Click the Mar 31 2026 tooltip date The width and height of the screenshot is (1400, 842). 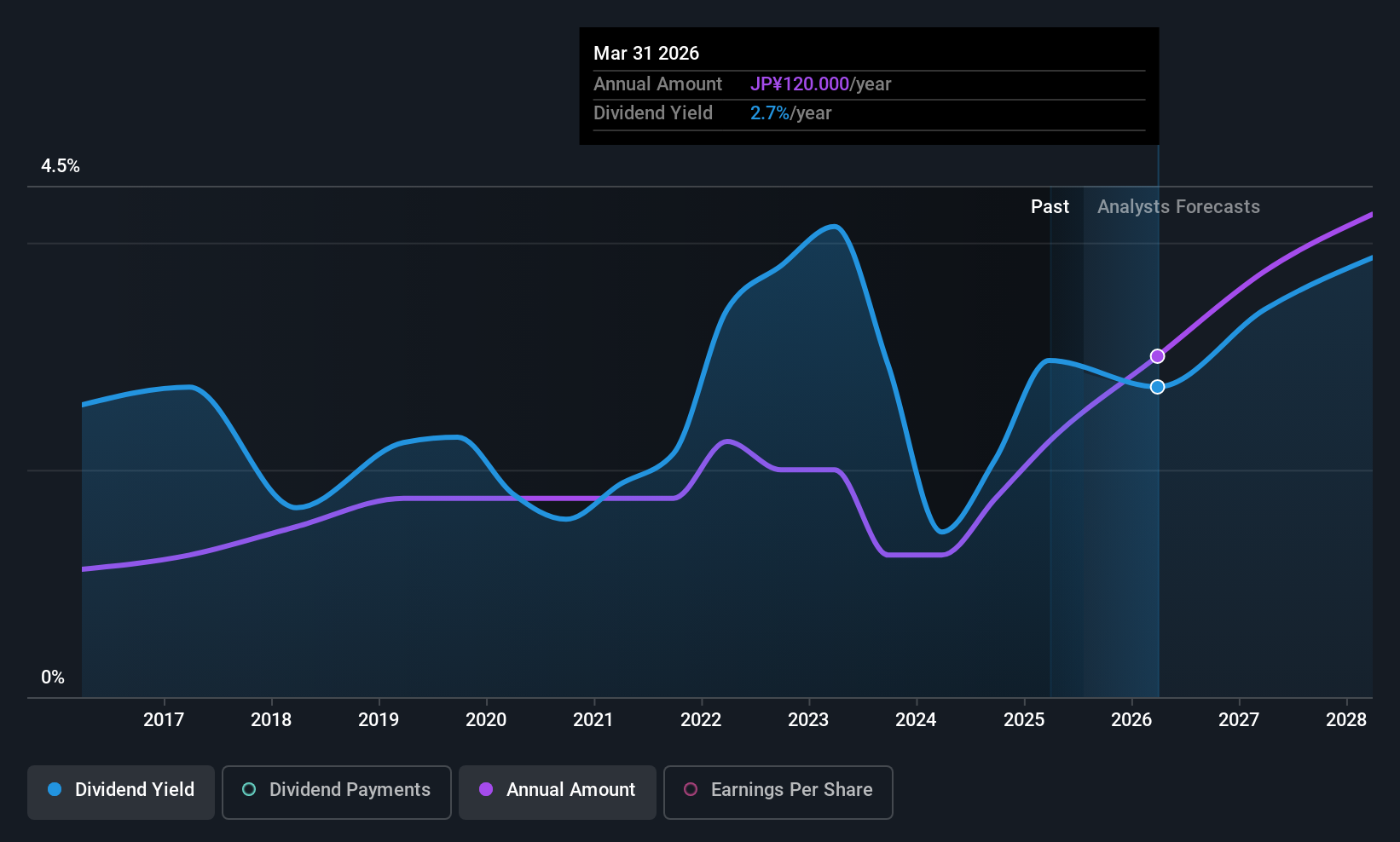click(x=646, y=53)
